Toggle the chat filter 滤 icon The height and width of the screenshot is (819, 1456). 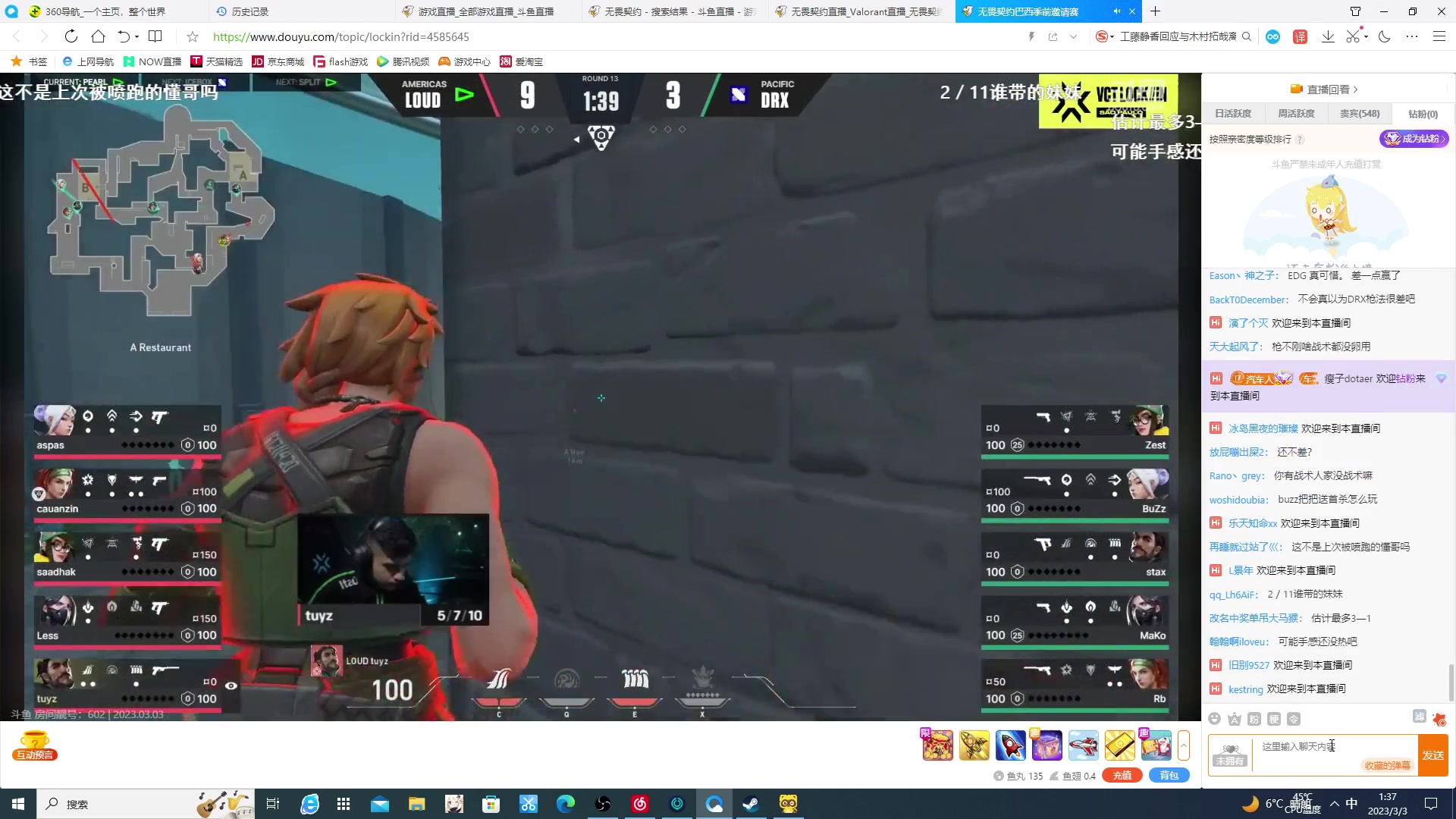point(1420,717)
